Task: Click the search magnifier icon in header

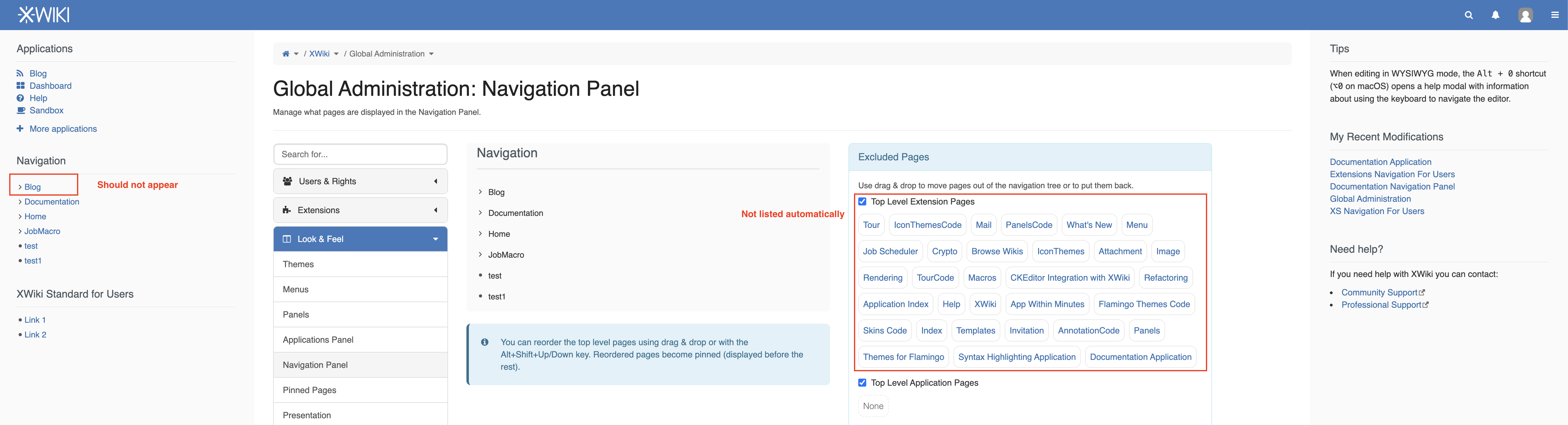Action: coord(1468,15)
